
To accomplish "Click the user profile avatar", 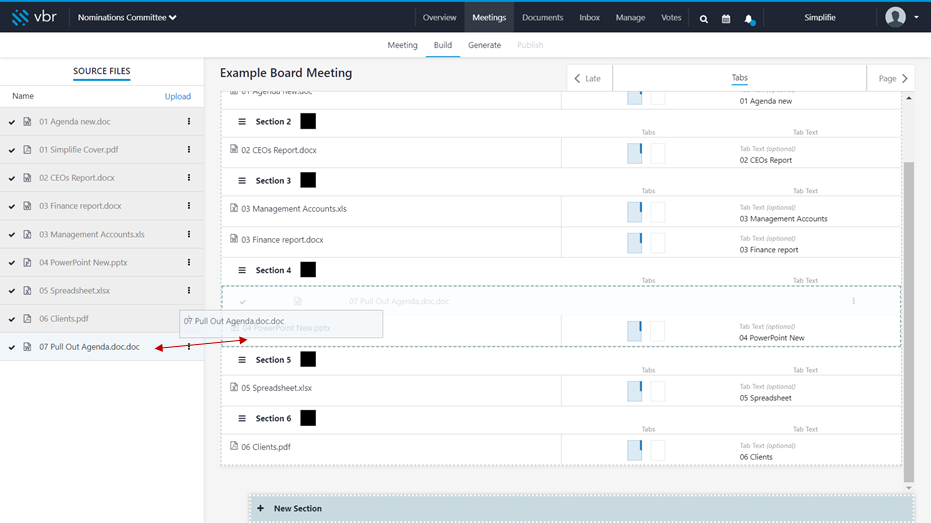I will (x=895, y=17).
